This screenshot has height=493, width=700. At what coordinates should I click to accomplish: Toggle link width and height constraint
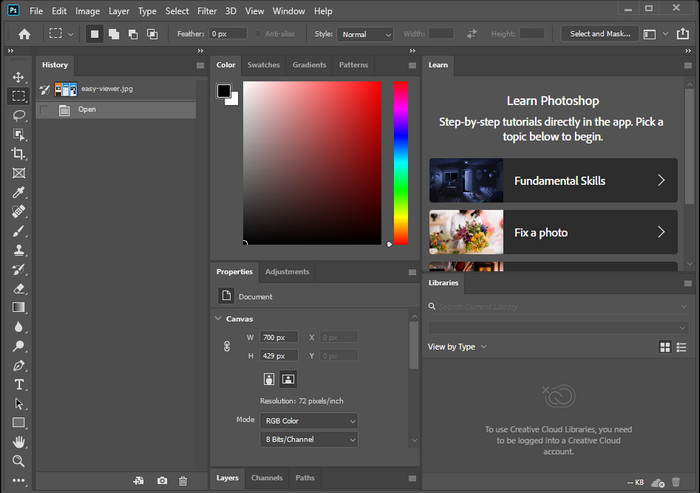click(x=227, y=346)
